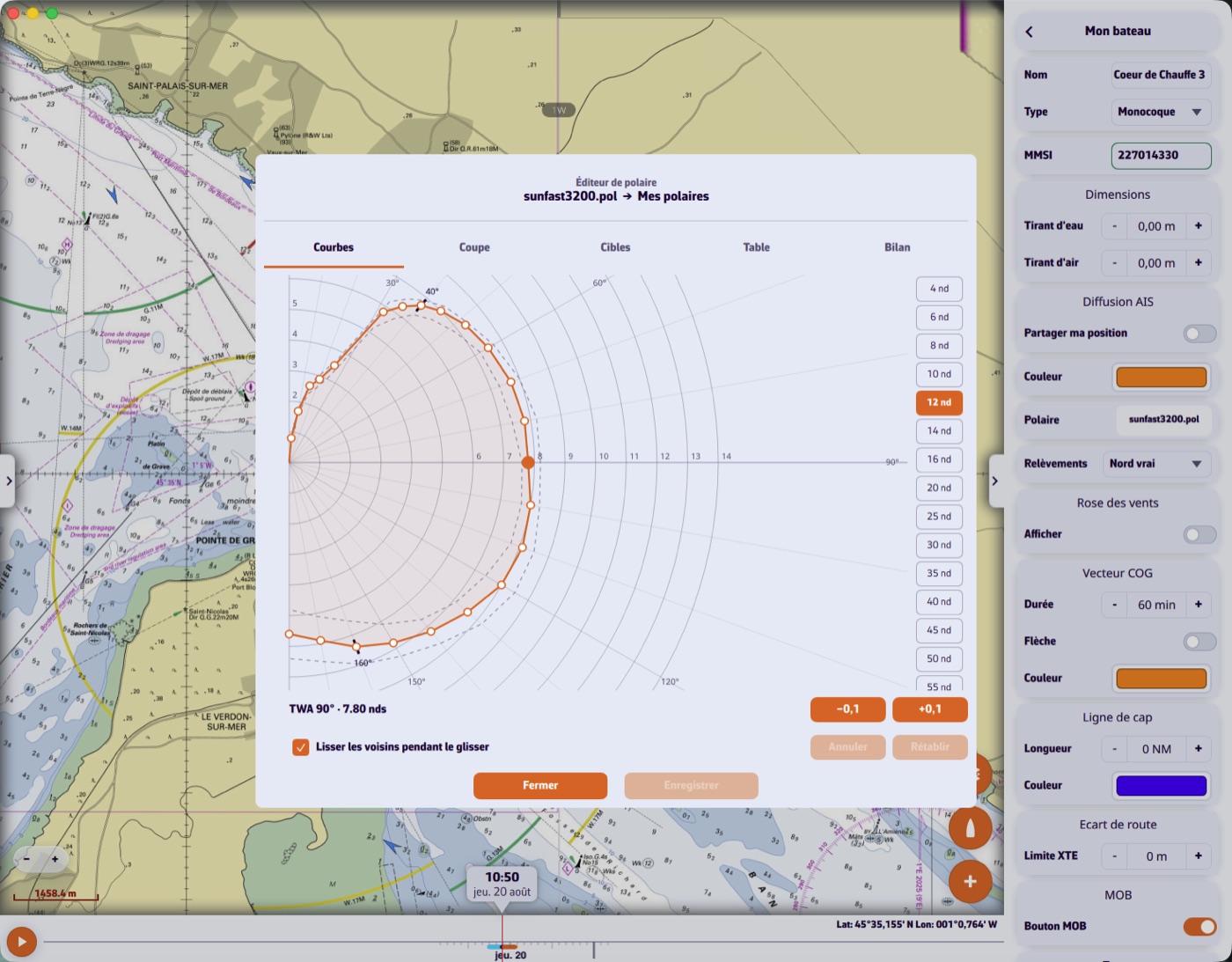
Task: Select the 8 nd wind speed
Action: (x=939, y=346)
